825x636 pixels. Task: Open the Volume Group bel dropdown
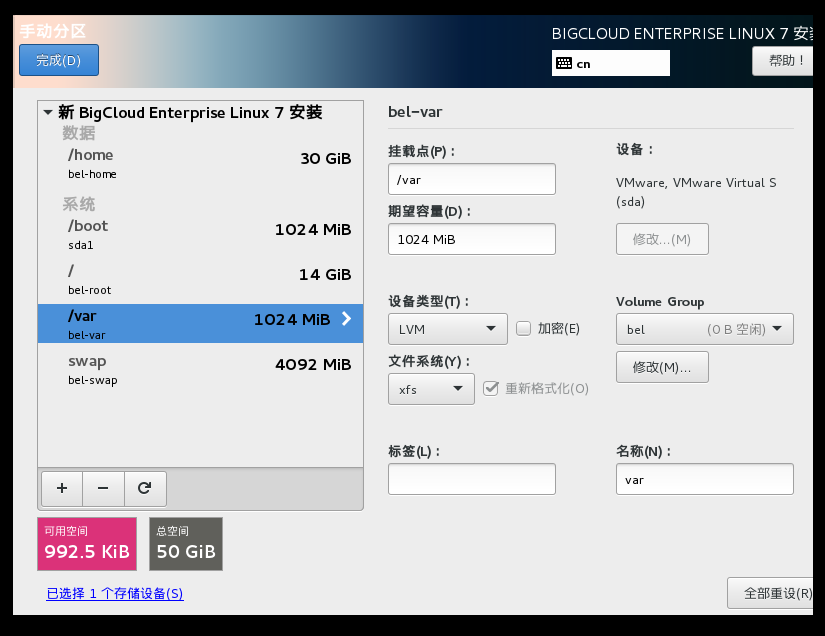click(x=705, y=329)
